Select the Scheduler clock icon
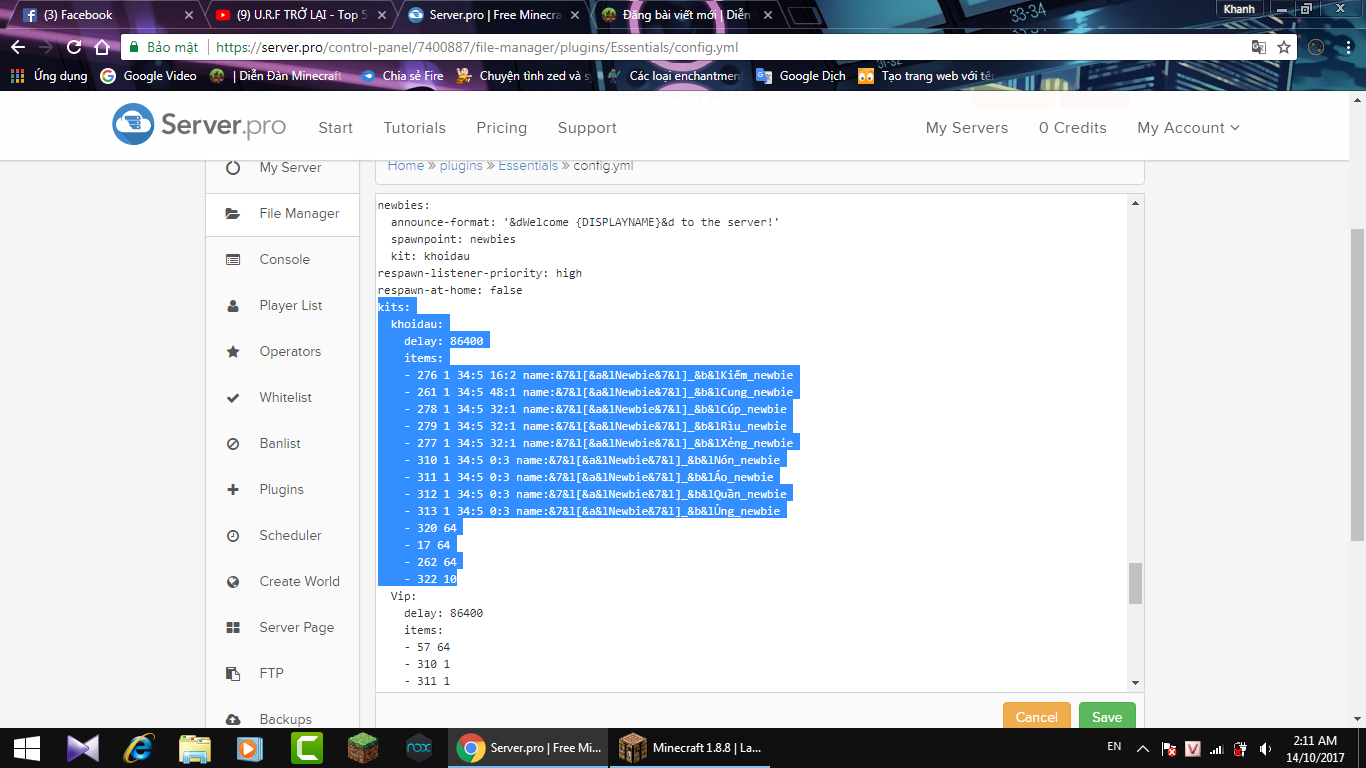Screen dimensions: 1366x768 click(x=233, y=536)
